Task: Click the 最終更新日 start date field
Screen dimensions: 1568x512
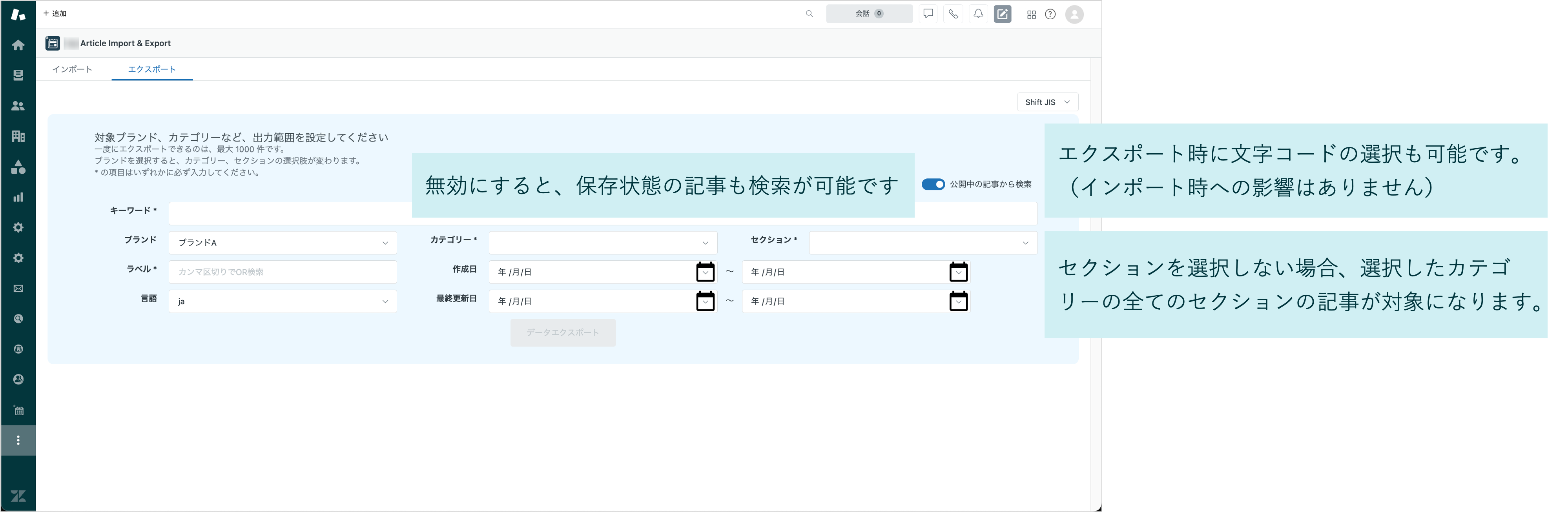Action: [603, 301]
